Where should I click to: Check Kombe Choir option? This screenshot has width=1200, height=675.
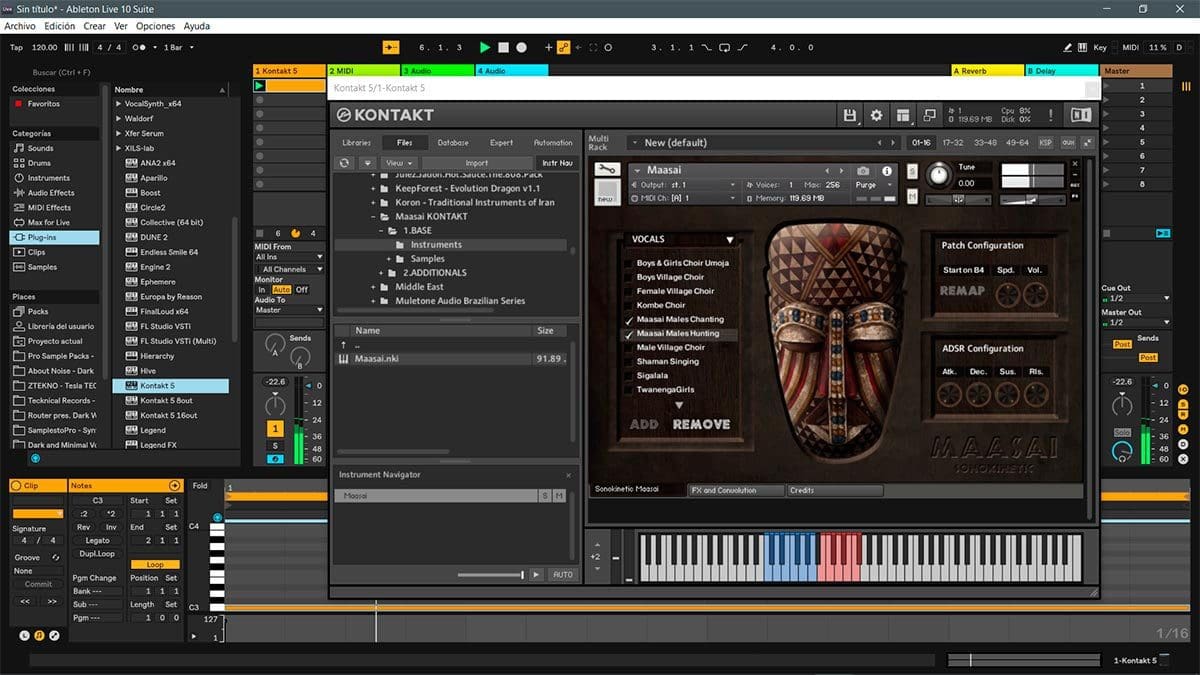(629, 305)
